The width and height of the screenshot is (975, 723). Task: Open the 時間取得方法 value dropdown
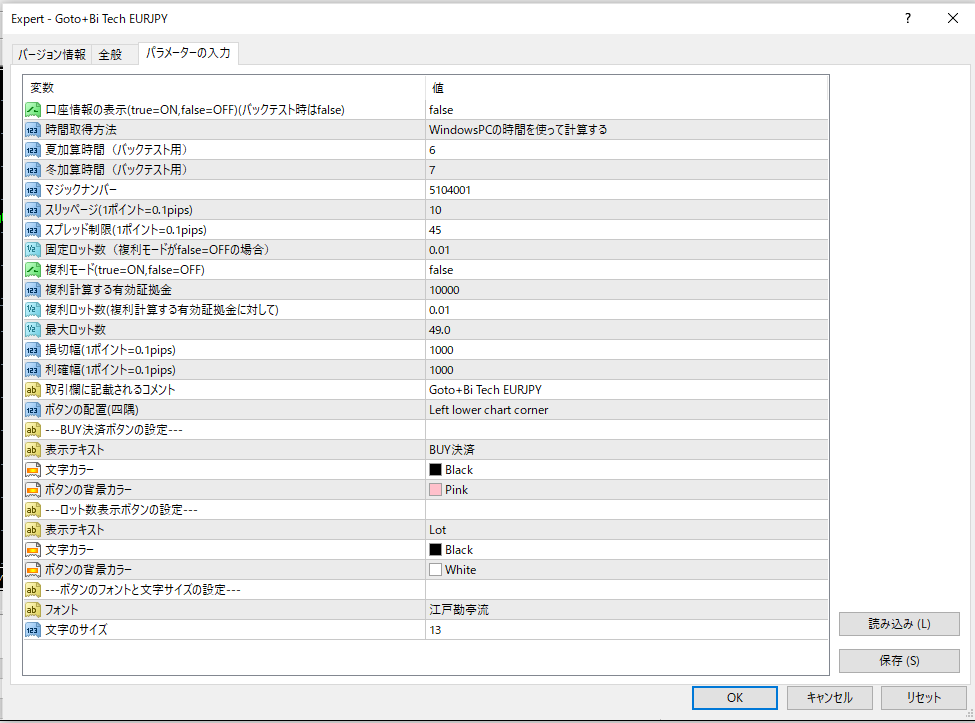[625, 130]
